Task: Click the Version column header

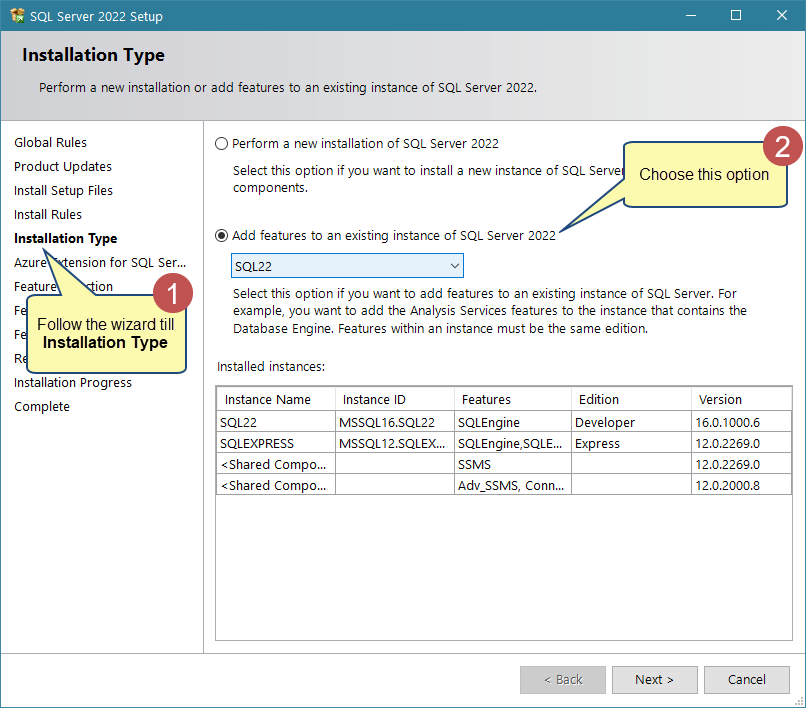Action: click(x=741, y=400)
